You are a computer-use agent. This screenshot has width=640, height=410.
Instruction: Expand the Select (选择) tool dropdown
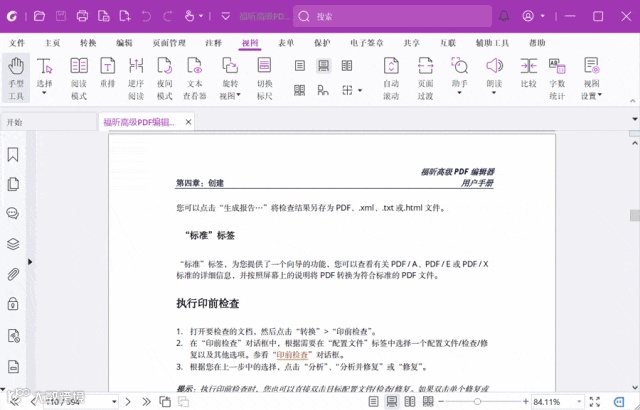pos(44,93)
